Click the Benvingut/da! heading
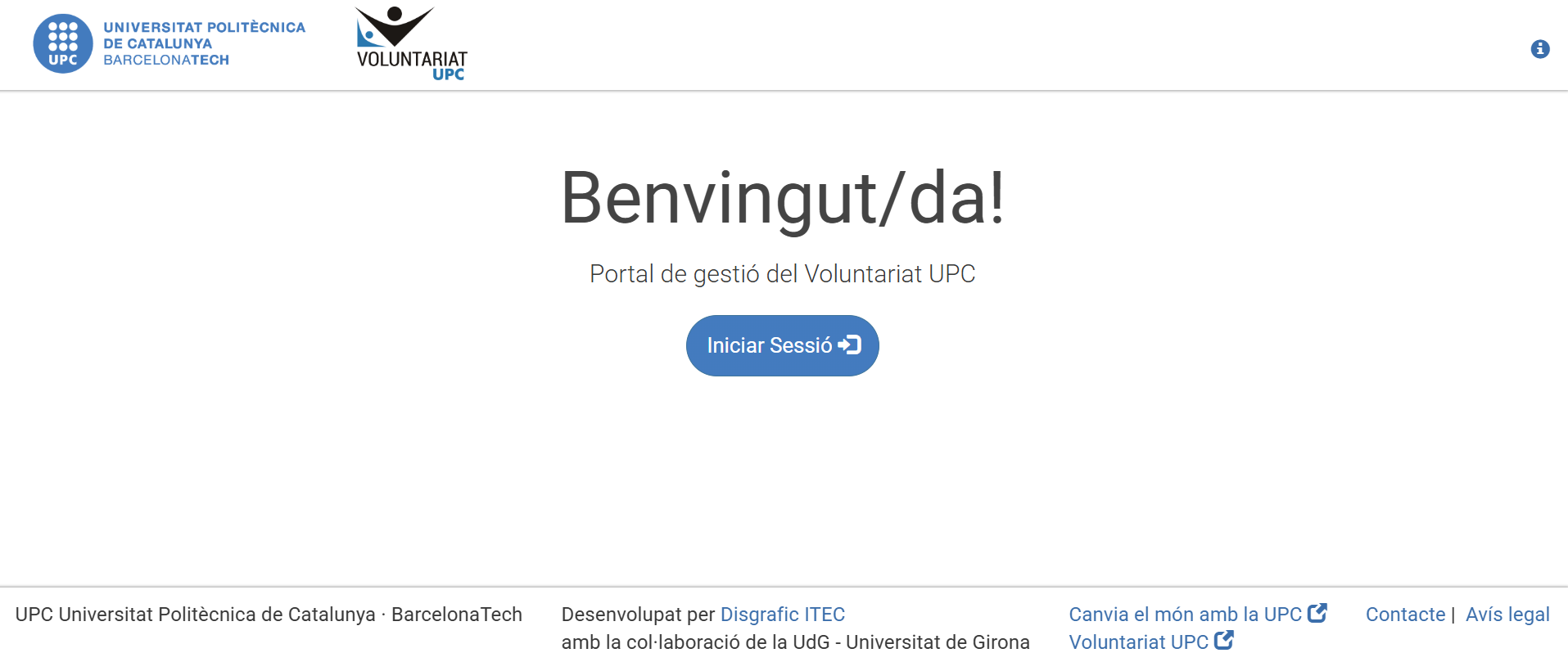Image resolution: width=1568 pixels, height=671 pixels. [782, 198]
